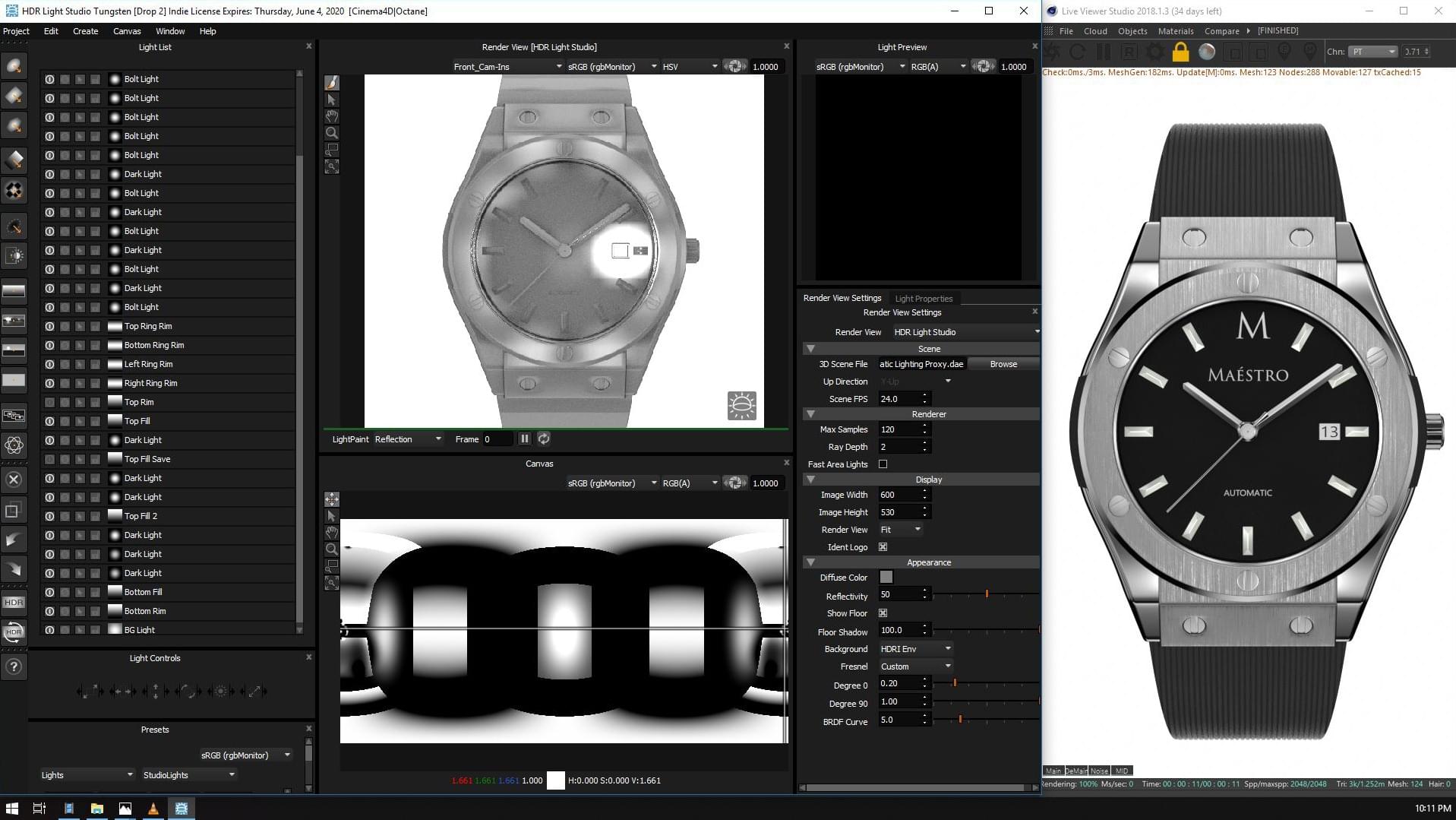This screenshot has width=1456, height=820.
Task: Click the refresh render icon beside pause
Action: (544, 438)
